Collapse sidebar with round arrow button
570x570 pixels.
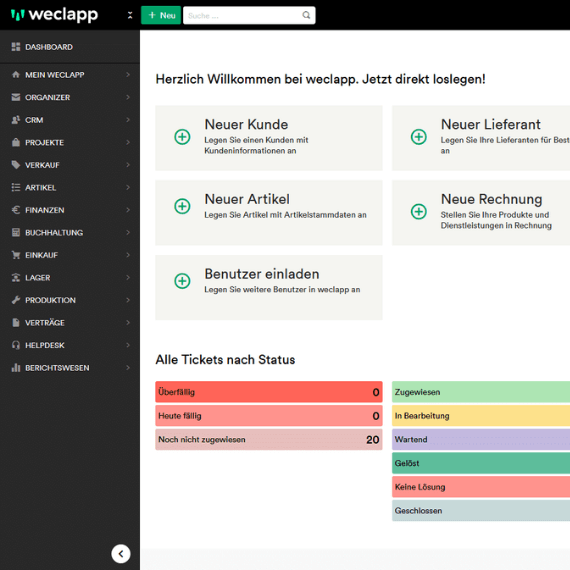pyautogui.click(x=121, y=554)
